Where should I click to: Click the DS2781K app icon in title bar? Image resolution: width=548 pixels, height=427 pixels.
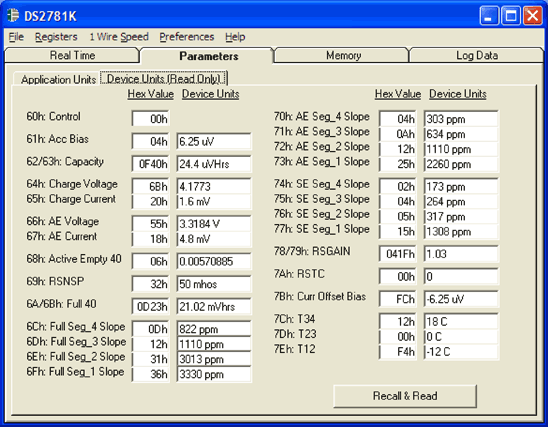point(13,16)
